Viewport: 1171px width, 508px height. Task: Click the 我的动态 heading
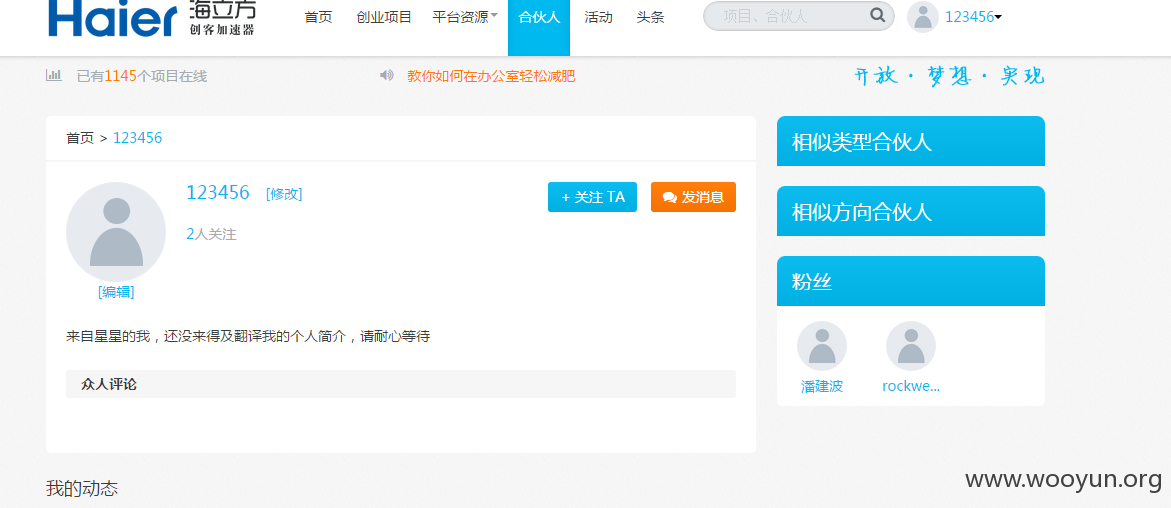[81, 489]
